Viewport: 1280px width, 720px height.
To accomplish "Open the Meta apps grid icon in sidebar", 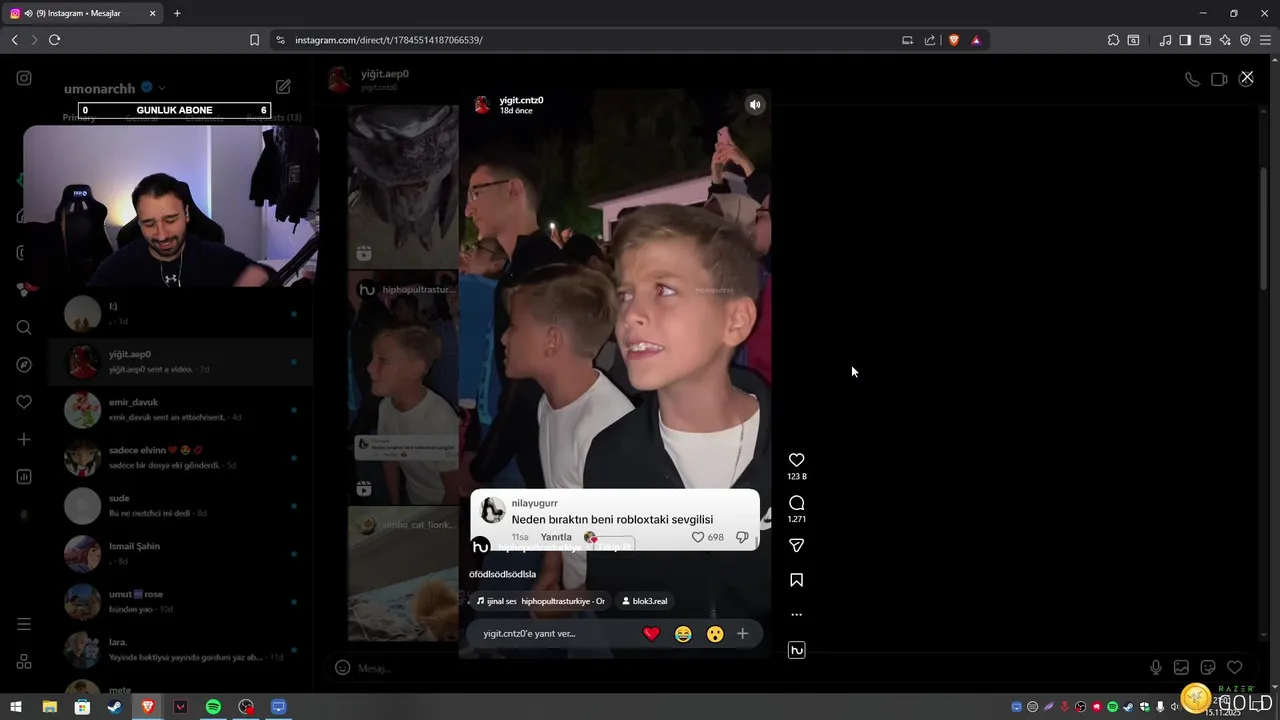I will coord(24,662).
